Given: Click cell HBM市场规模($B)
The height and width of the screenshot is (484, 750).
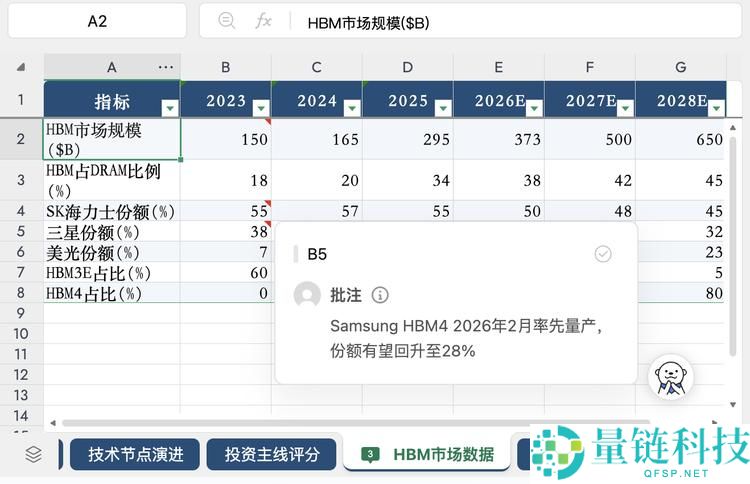Looking at the screenshot, I should (112, 139).
